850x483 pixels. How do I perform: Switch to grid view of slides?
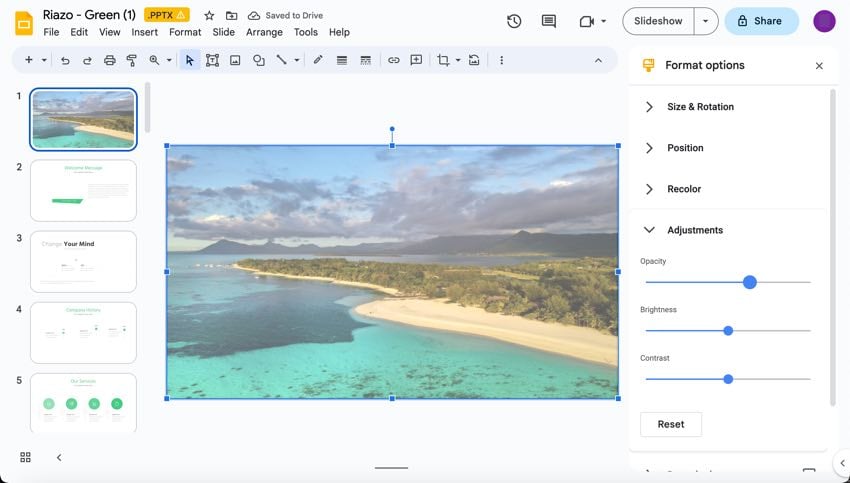pos(25,457)
